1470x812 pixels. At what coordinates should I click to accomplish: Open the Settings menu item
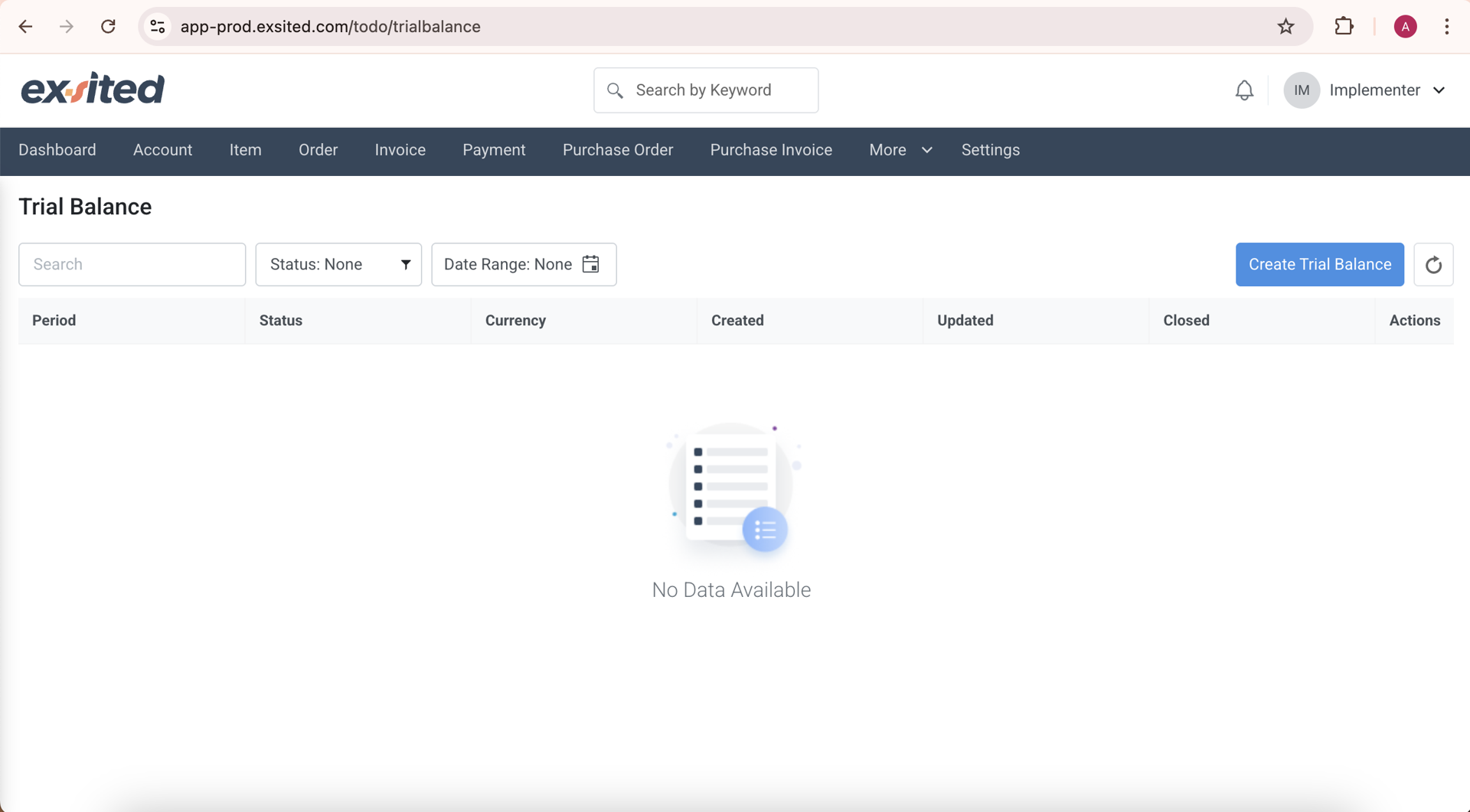click(991, 150)
